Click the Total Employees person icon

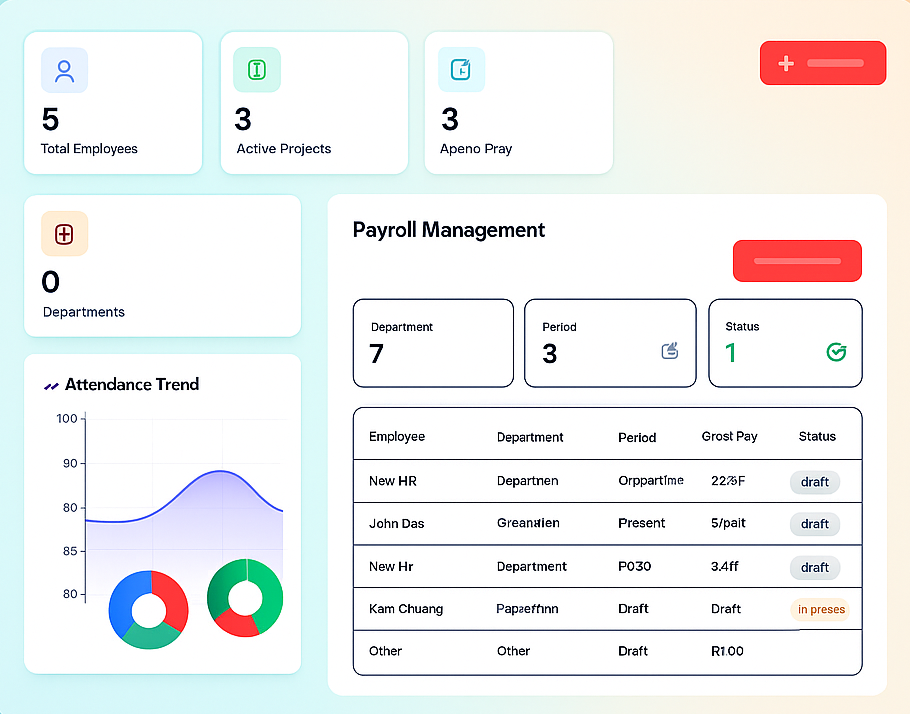click(64, 70)
